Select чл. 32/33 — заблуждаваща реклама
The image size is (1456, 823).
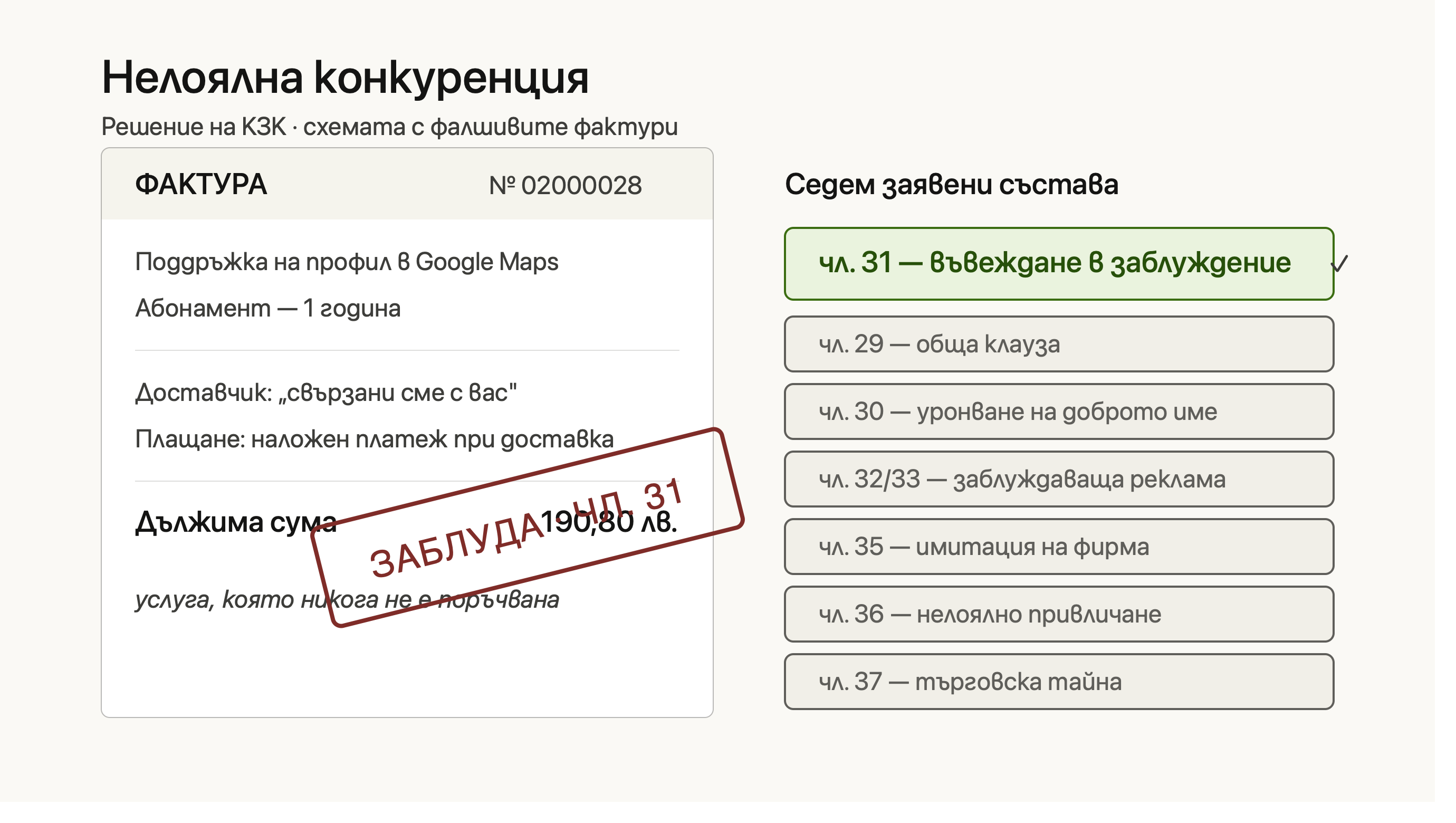[1059, 479]
